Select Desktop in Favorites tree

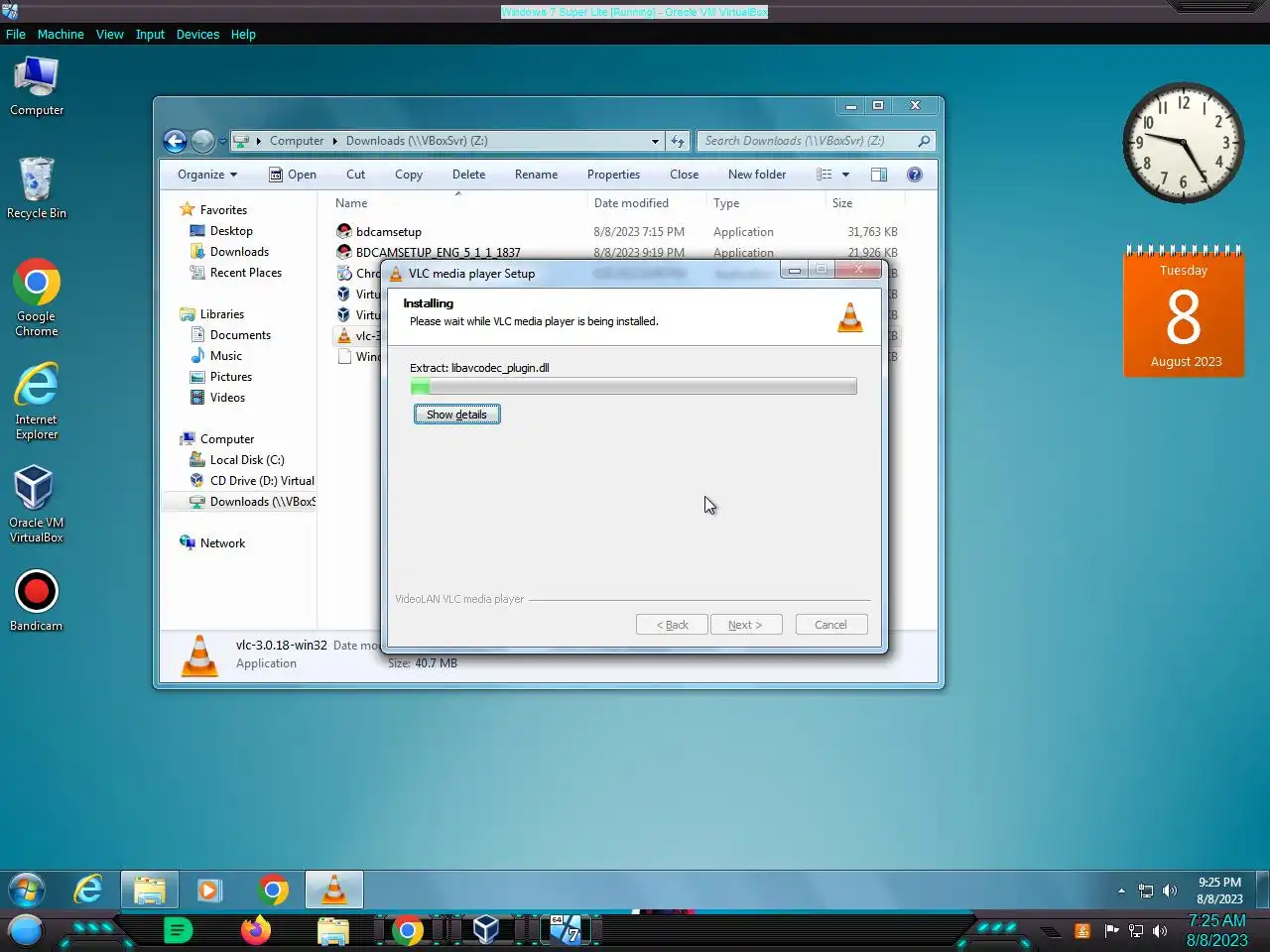[231, 231]
